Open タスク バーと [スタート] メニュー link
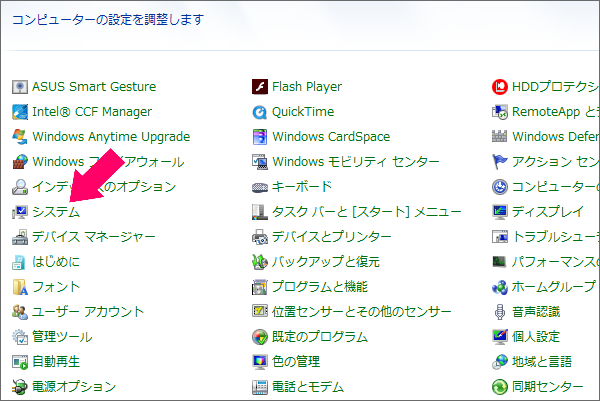This screenshot has height=401, width=600. [x=367, y=212]
